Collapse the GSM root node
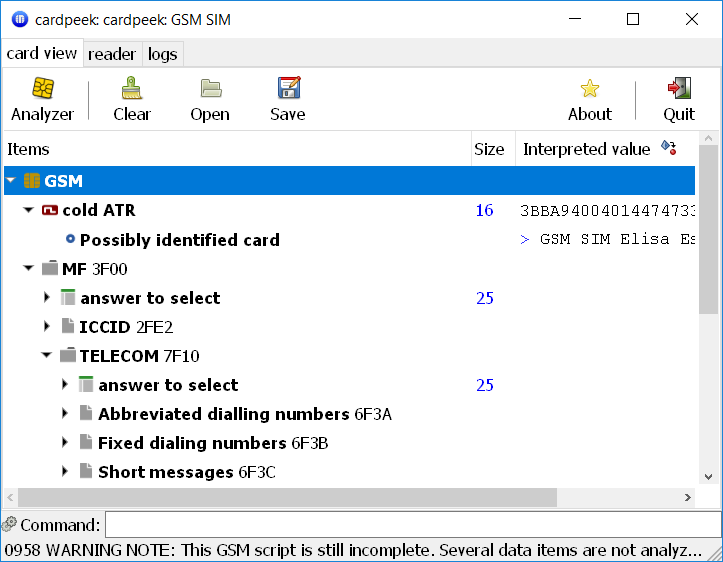The height and width of the screenshot is (562, 723). pyautogui.click(x=11, y=181)
